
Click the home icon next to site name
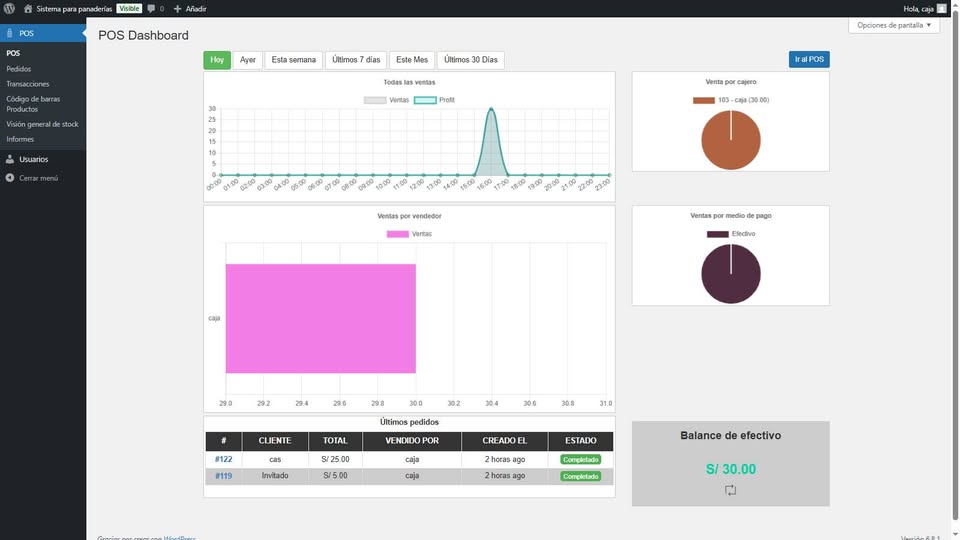click(x=28, y=9)
